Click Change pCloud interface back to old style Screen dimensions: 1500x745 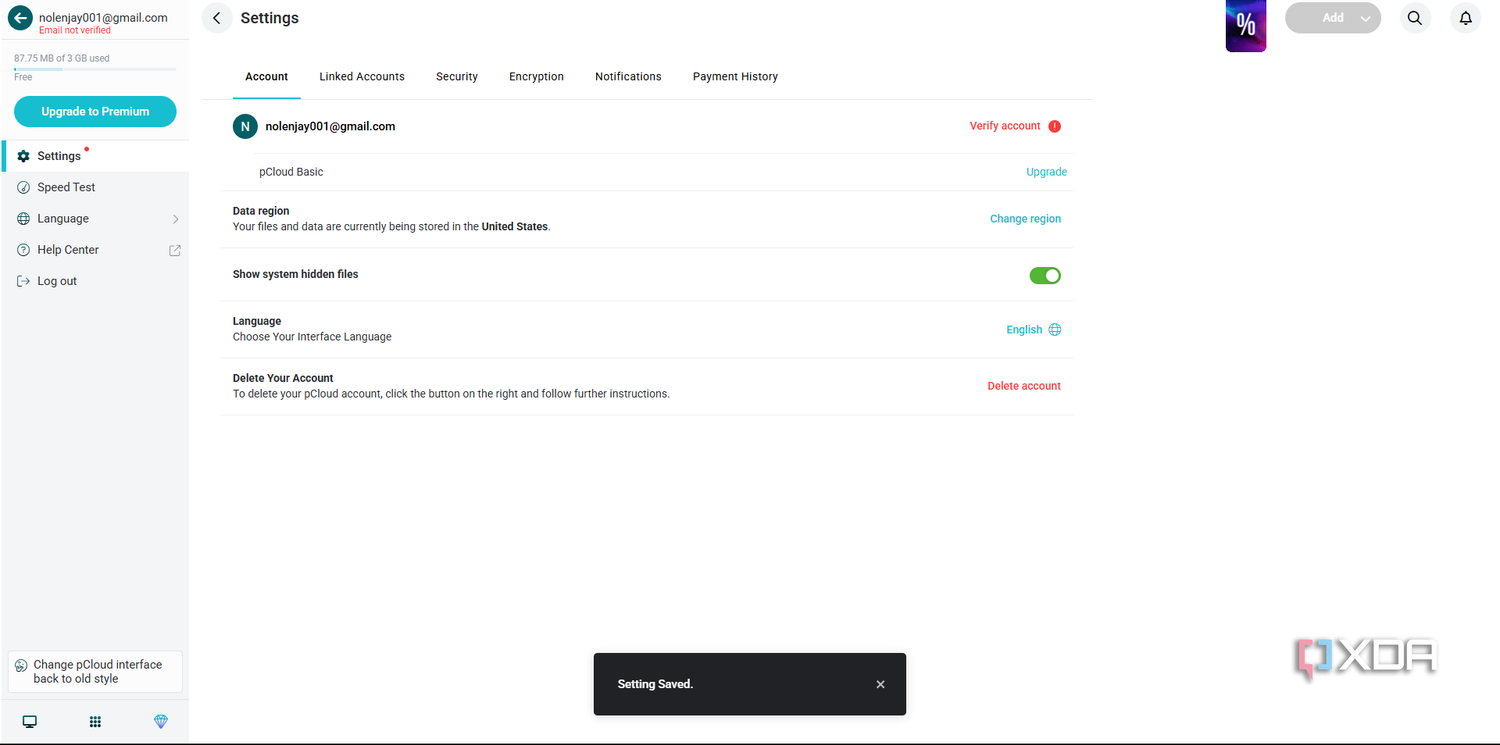click(95, 672)
